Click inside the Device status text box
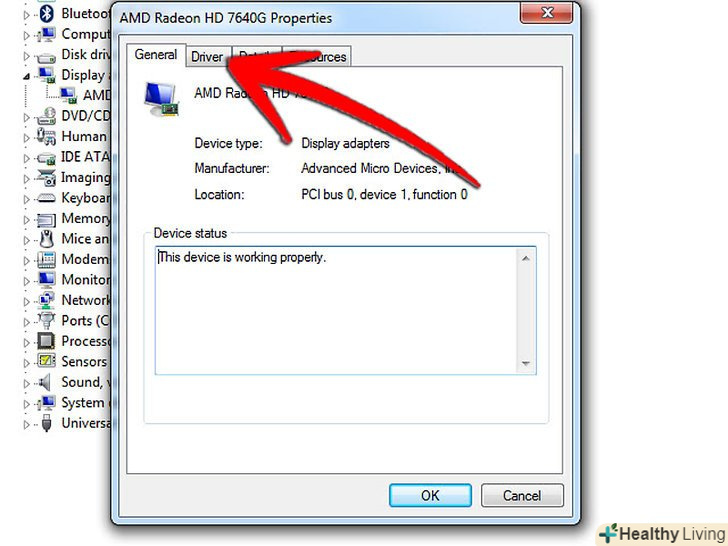728x546 pixels. [336, 310]
